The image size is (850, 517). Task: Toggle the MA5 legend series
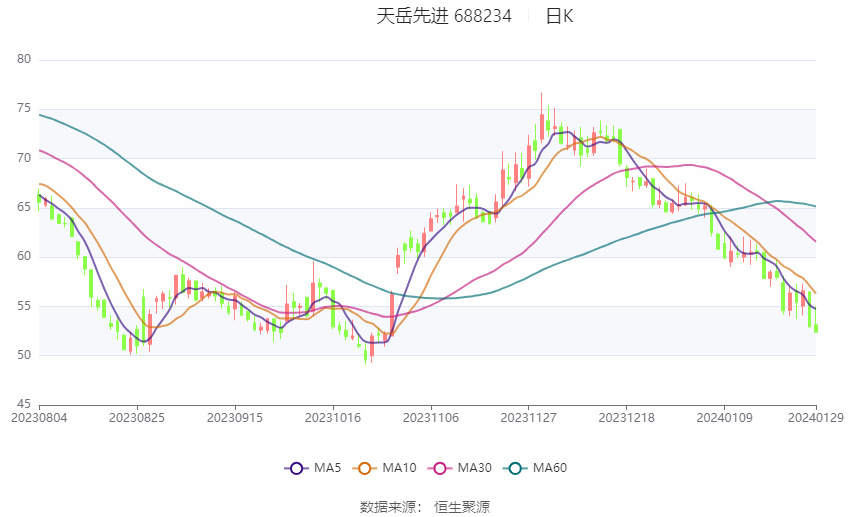(x=313, y=468)
